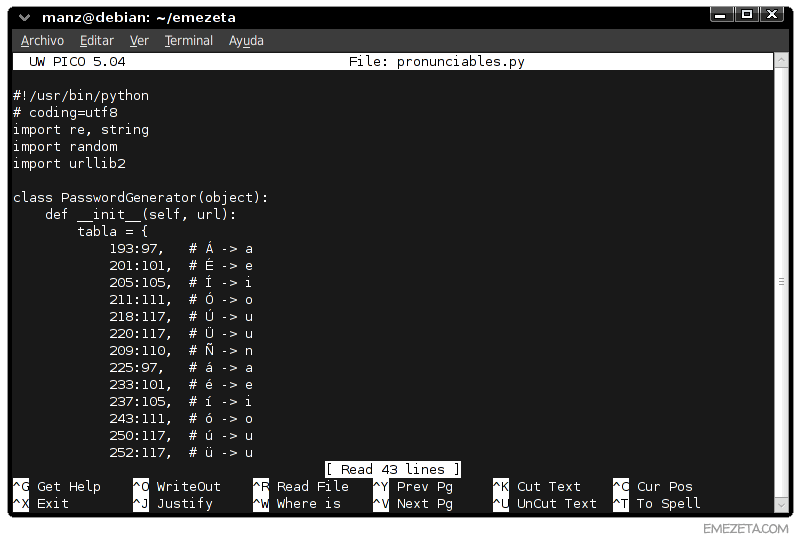Click the ^V Next Pg shortcut
Image resolution: width=800 pixels, height=541 pixels.
[413, 503]
